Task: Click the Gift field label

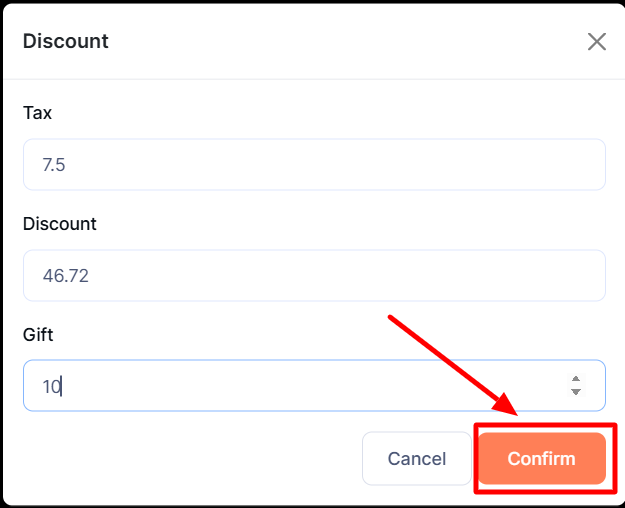Action: (37, 334)
